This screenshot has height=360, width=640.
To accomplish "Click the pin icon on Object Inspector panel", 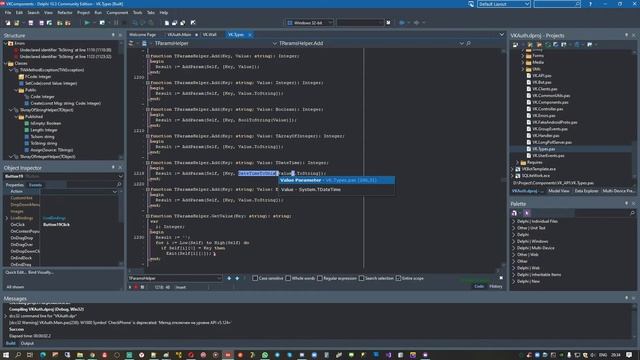I will [x=113, y=167].
